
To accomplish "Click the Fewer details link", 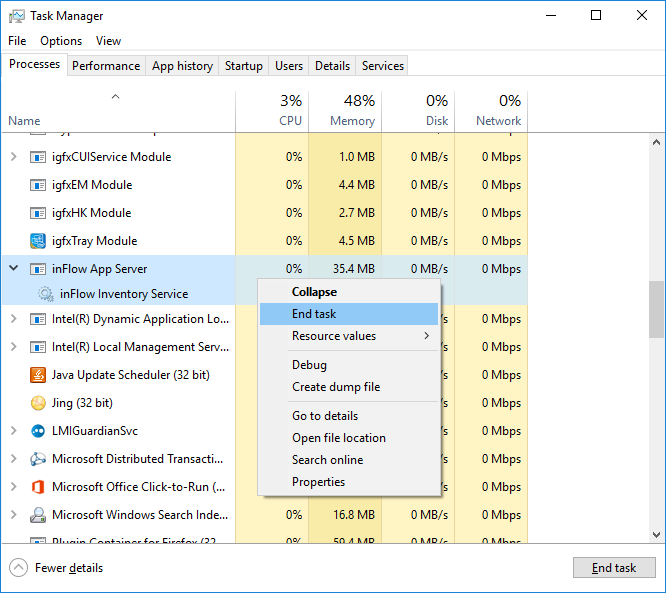I will pos(69,568).
